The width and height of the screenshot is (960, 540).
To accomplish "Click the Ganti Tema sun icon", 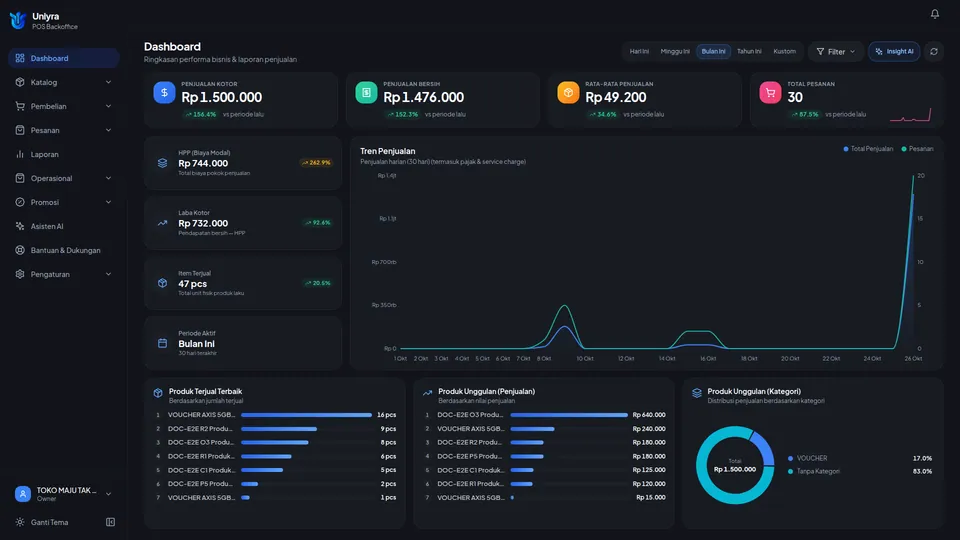I will click(20, 522).
